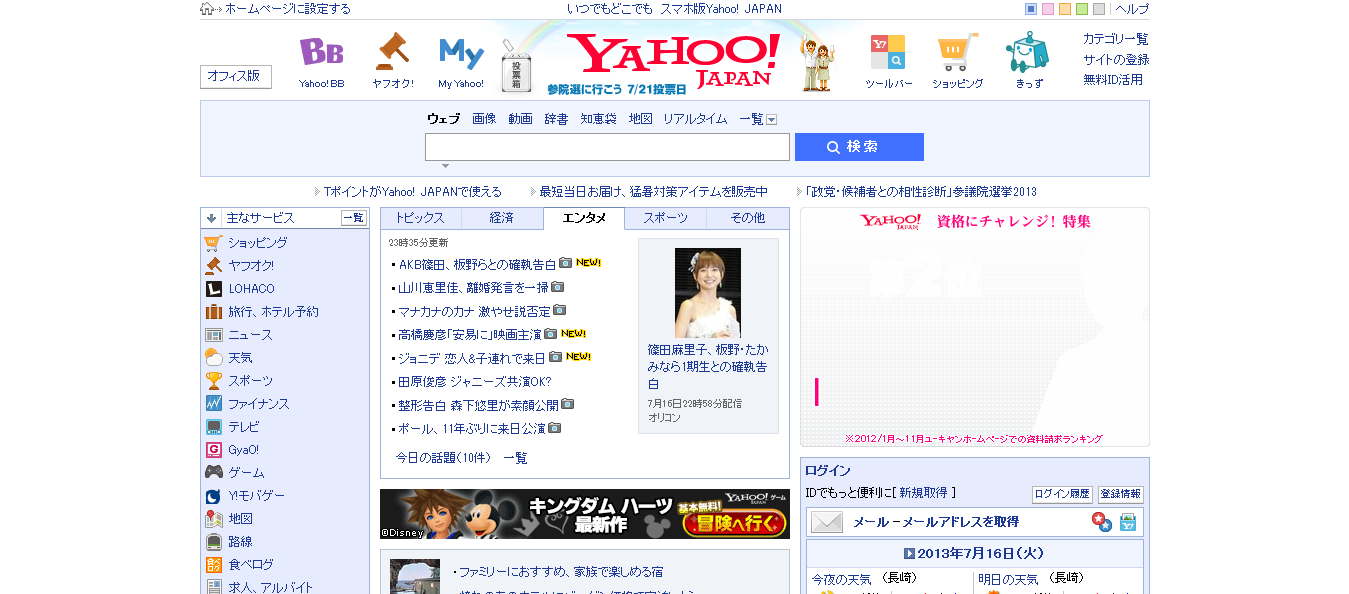This screenshot has width=1349, height=594.
Task: Collapse the 主なサービス arrow
Action: (x=211, y=218)
